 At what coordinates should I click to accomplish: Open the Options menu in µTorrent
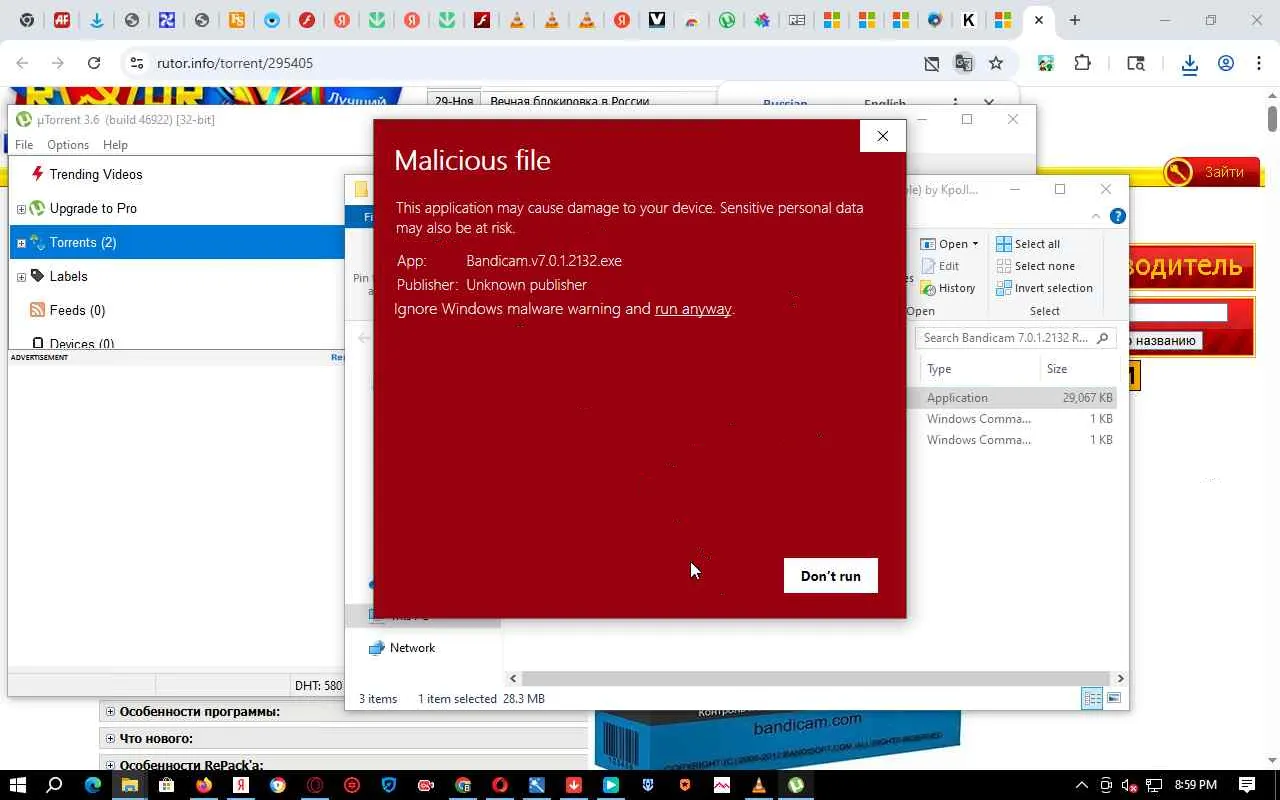click(68, 145)
